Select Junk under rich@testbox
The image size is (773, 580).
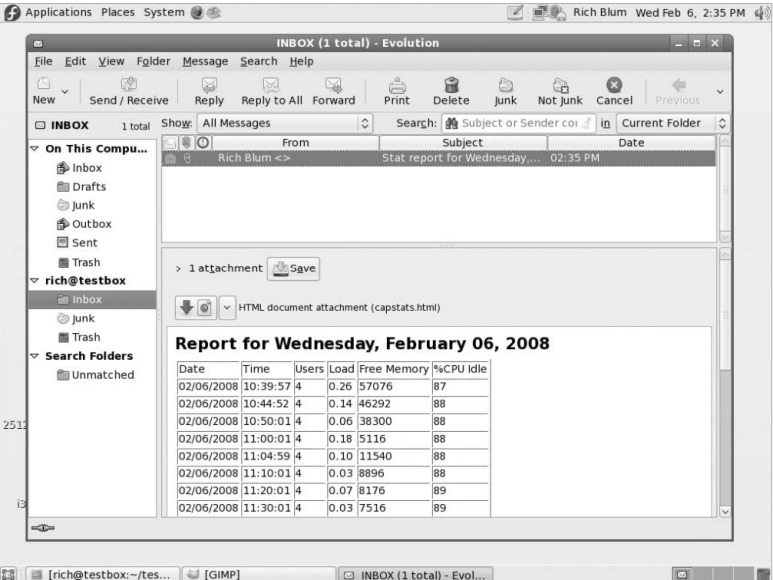coord(76,319)
